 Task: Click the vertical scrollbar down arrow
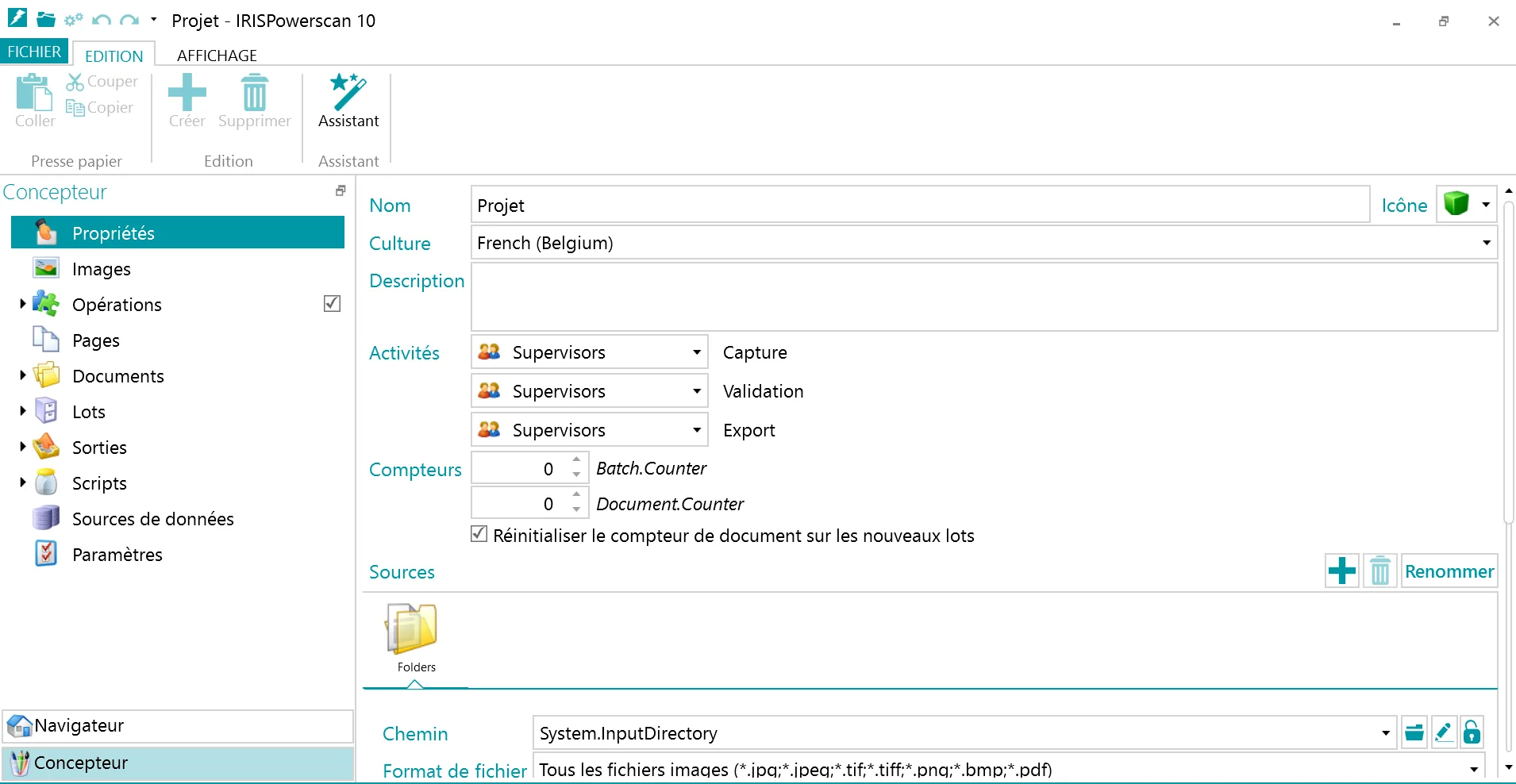(x=1509, y=767)
